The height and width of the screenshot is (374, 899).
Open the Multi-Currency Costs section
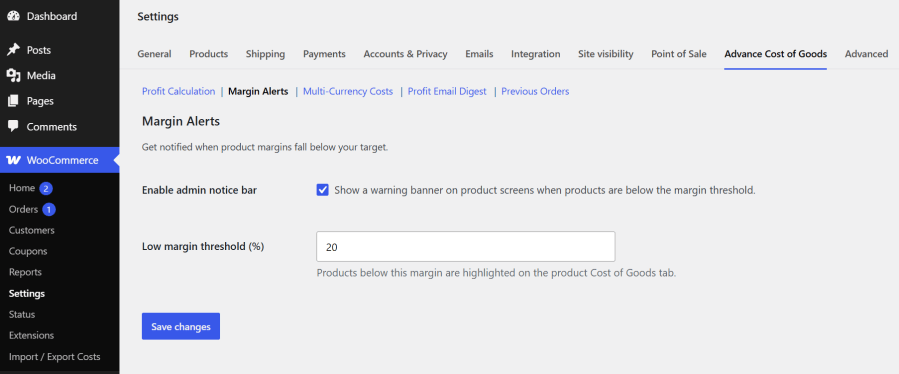[348, 91]
